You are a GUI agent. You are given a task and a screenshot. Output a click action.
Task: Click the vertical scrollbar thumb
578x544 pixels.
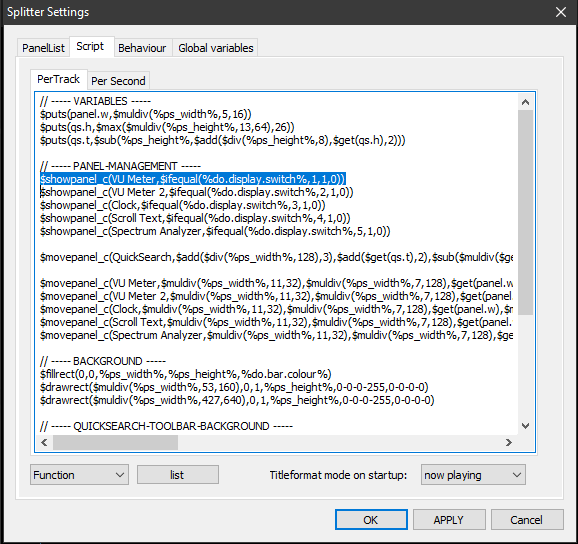pos(525,212)
